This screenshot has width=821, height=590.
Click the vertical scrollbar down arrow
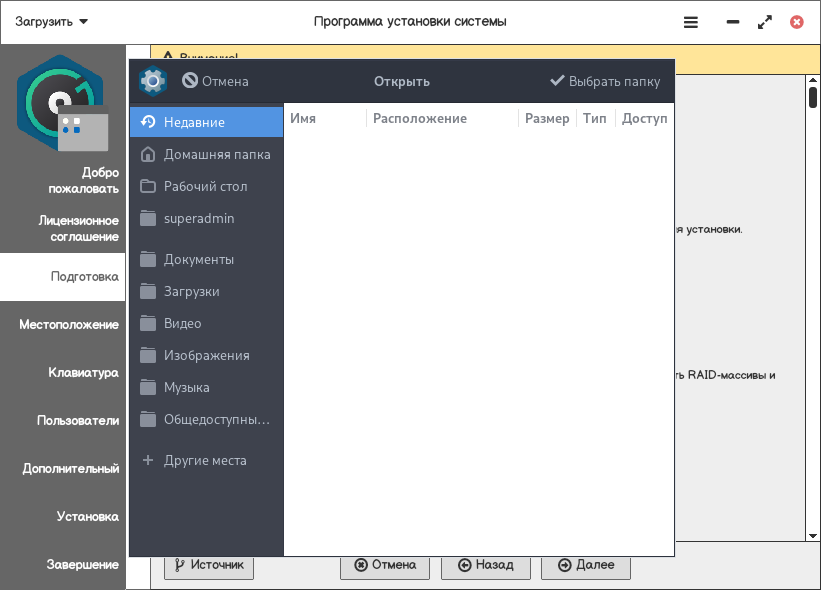pos(812,534)
